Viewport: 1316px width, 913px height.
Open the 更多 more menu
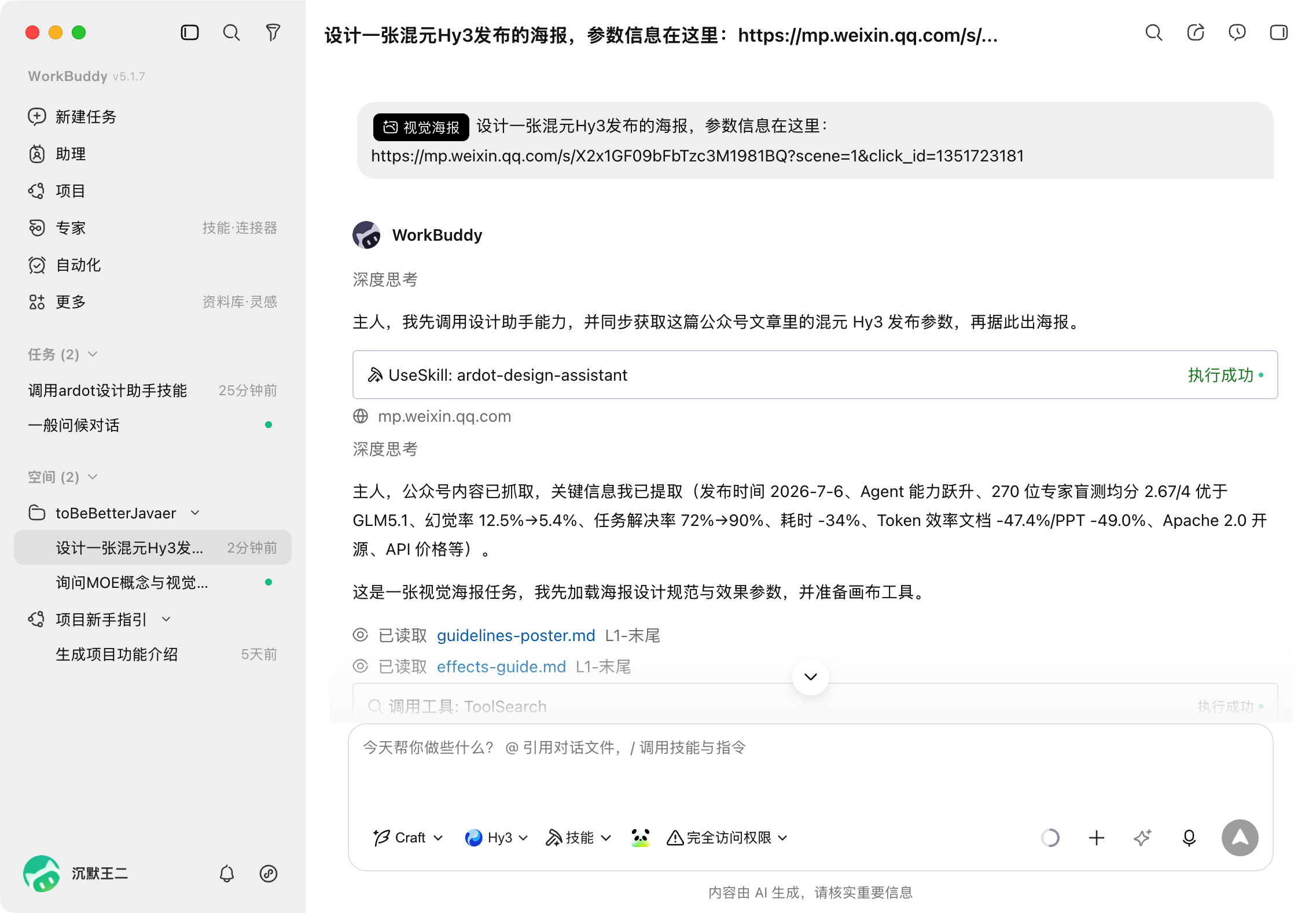pyautogui.click(x=71, y=302)
